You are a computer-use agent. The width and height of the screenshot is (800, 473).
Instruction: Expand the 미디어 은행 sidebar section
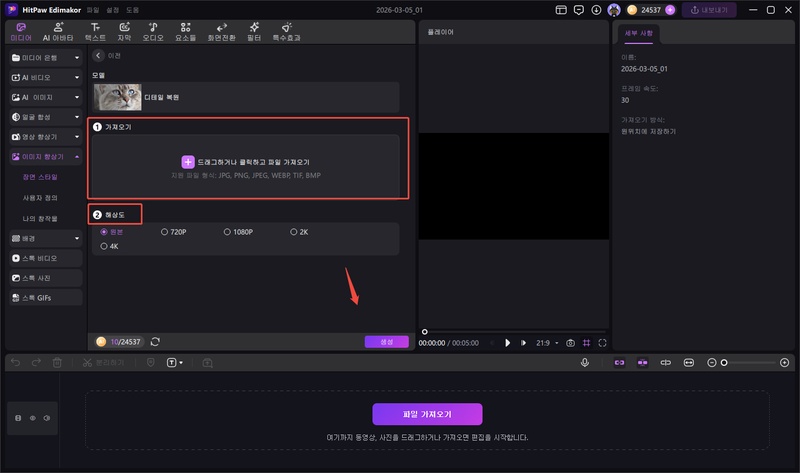pyautogui.click(x=46, y=58)
